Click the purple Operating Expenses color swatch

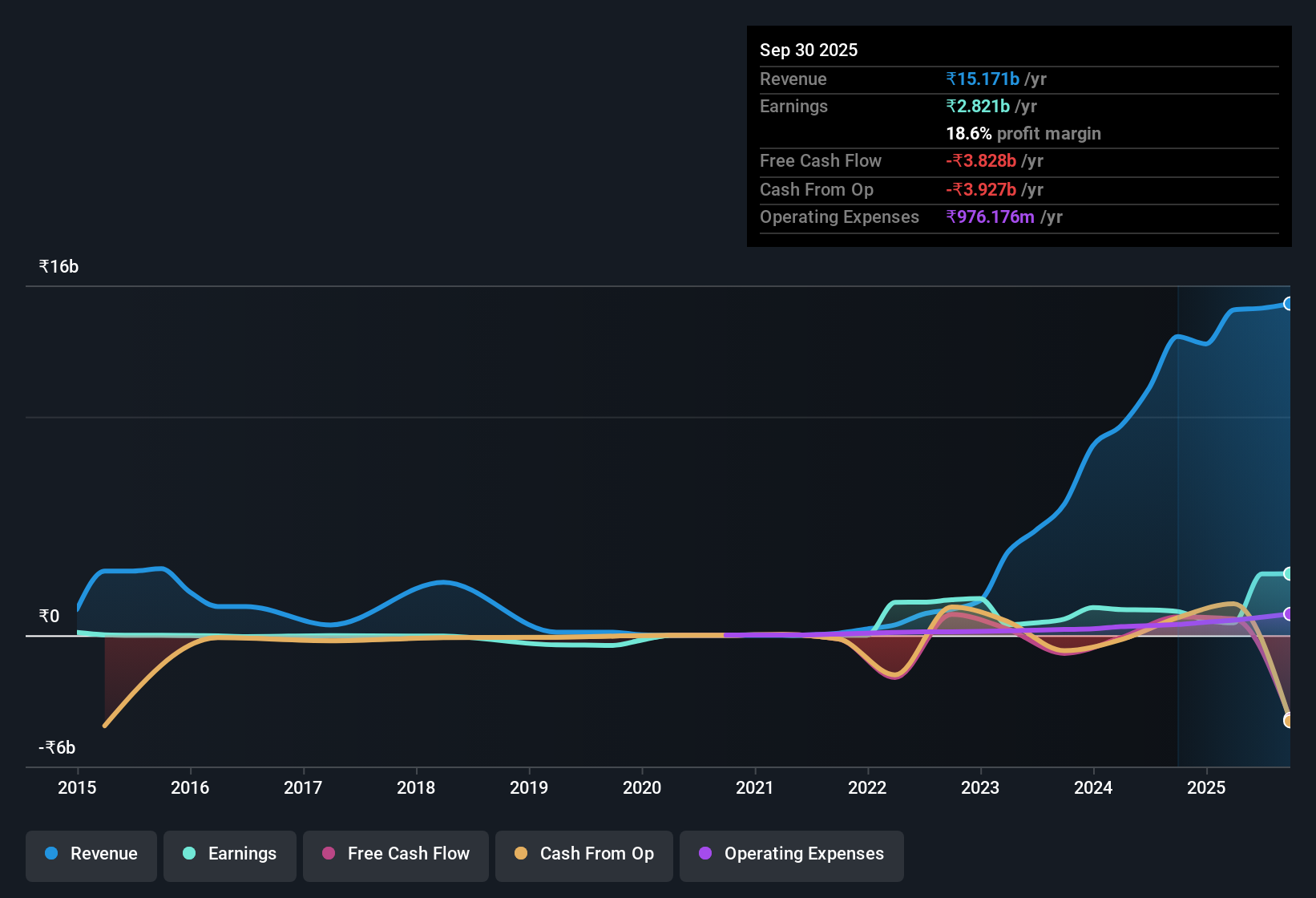tap(704, 854)
